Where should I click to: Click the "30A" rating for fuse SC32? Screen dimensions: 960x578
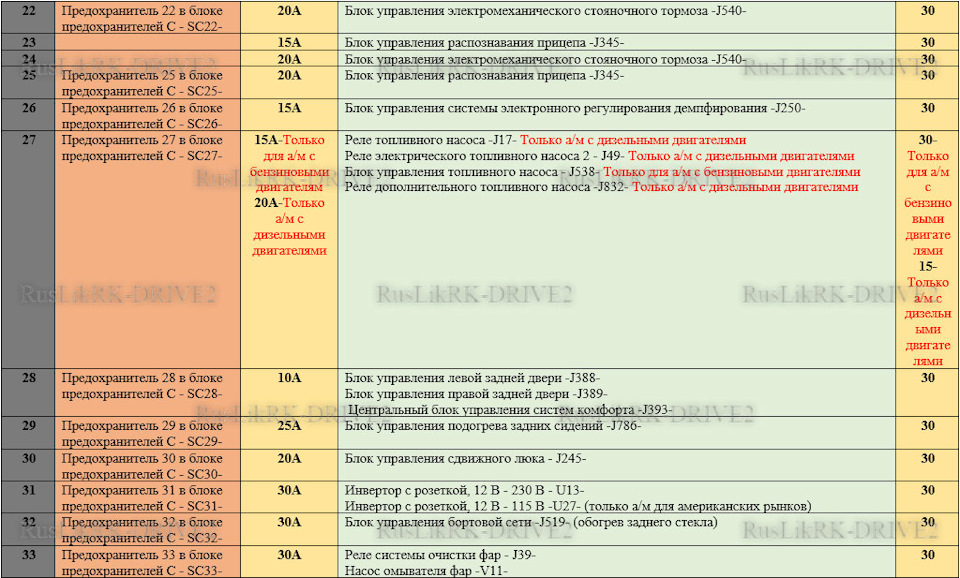click(289, 522)
